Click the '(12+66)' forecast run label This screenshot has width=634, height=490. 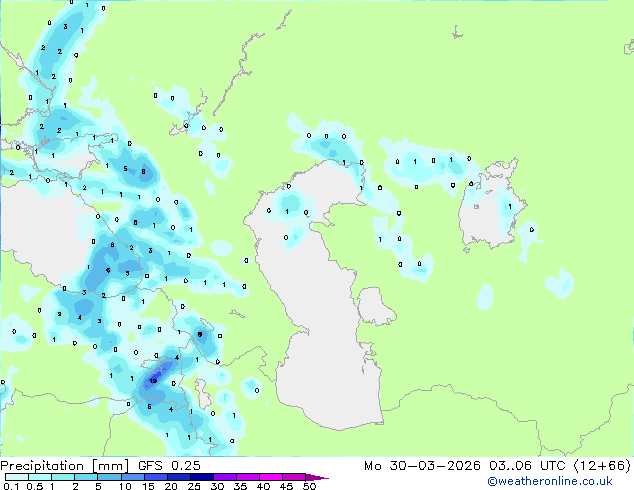[602, 466]
